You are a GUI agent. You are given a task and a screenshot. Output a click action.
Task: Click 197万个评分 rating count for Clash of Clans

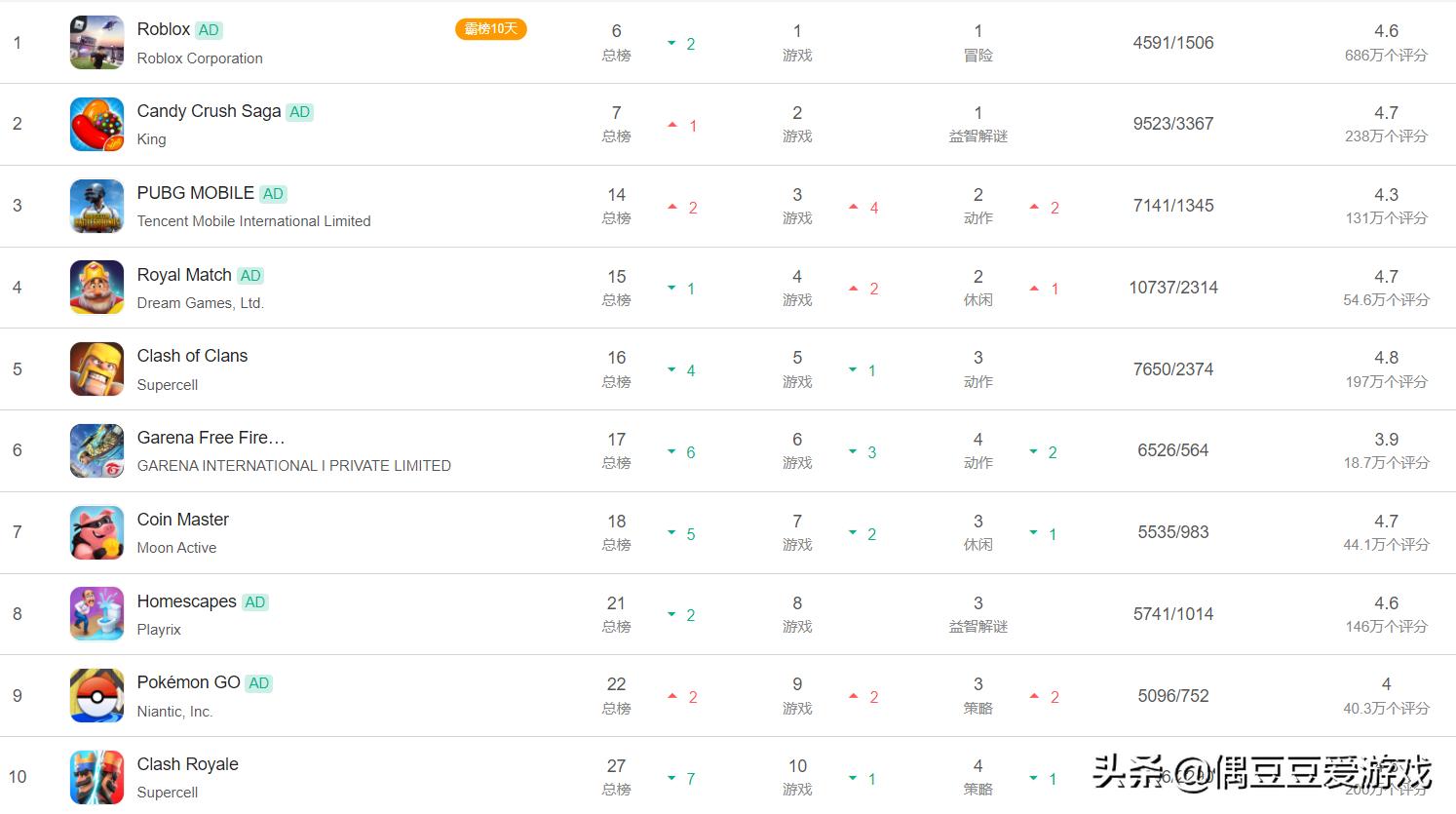pos(1386,382)
